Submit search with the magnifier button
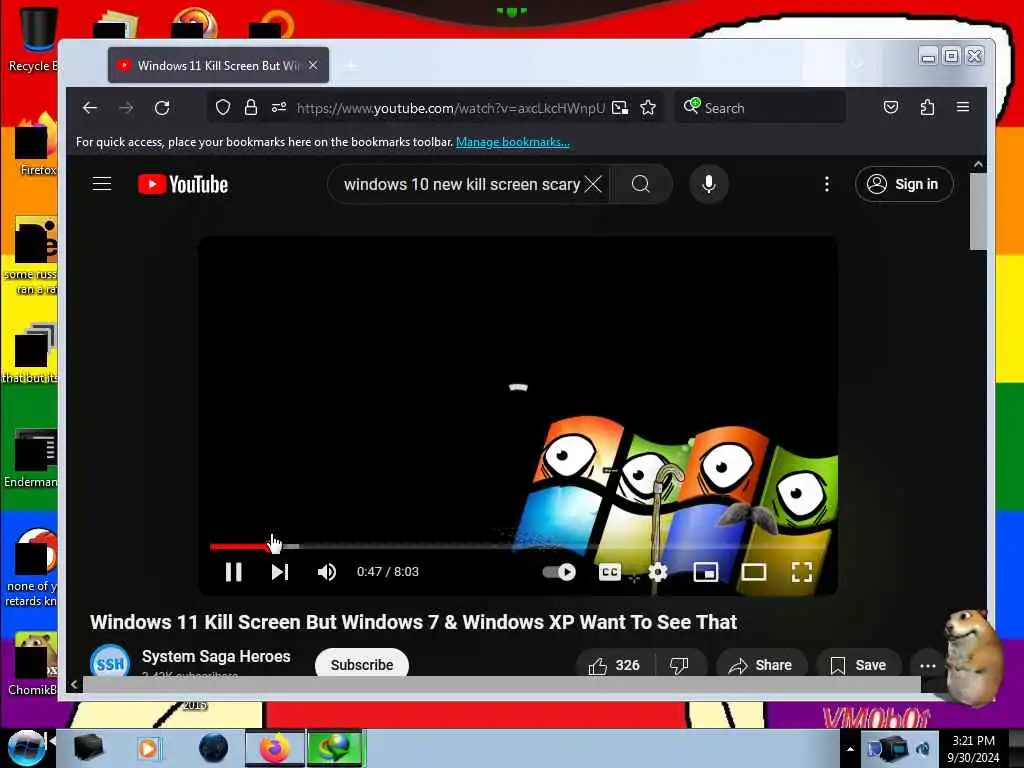The height and width of the screenshot is (768, 1024). point(641,184)
